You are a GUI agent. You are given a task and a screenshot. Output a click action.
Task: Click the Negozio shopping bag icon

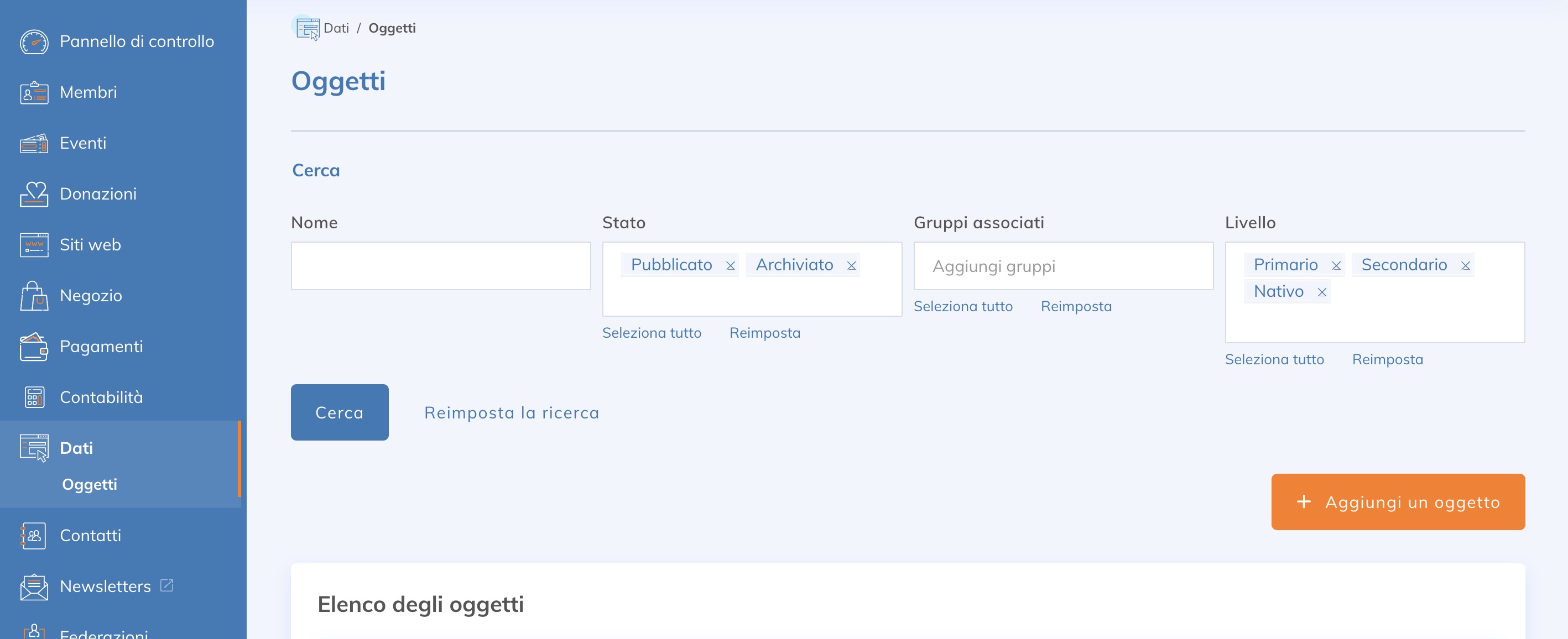coord(34,296)
